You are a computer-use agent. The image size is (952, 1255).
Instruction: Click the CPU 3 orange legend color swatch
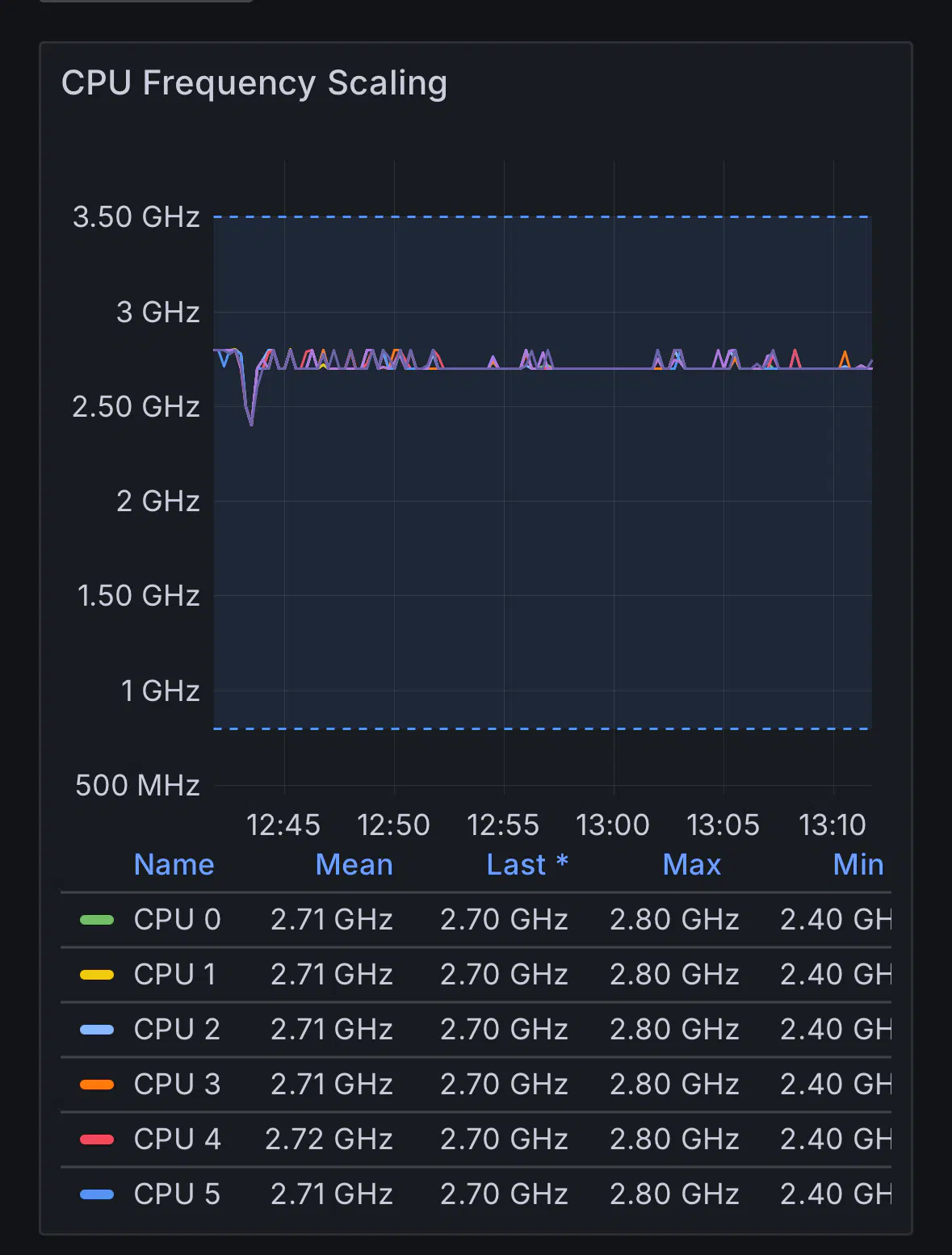[x=97, y=1085]
